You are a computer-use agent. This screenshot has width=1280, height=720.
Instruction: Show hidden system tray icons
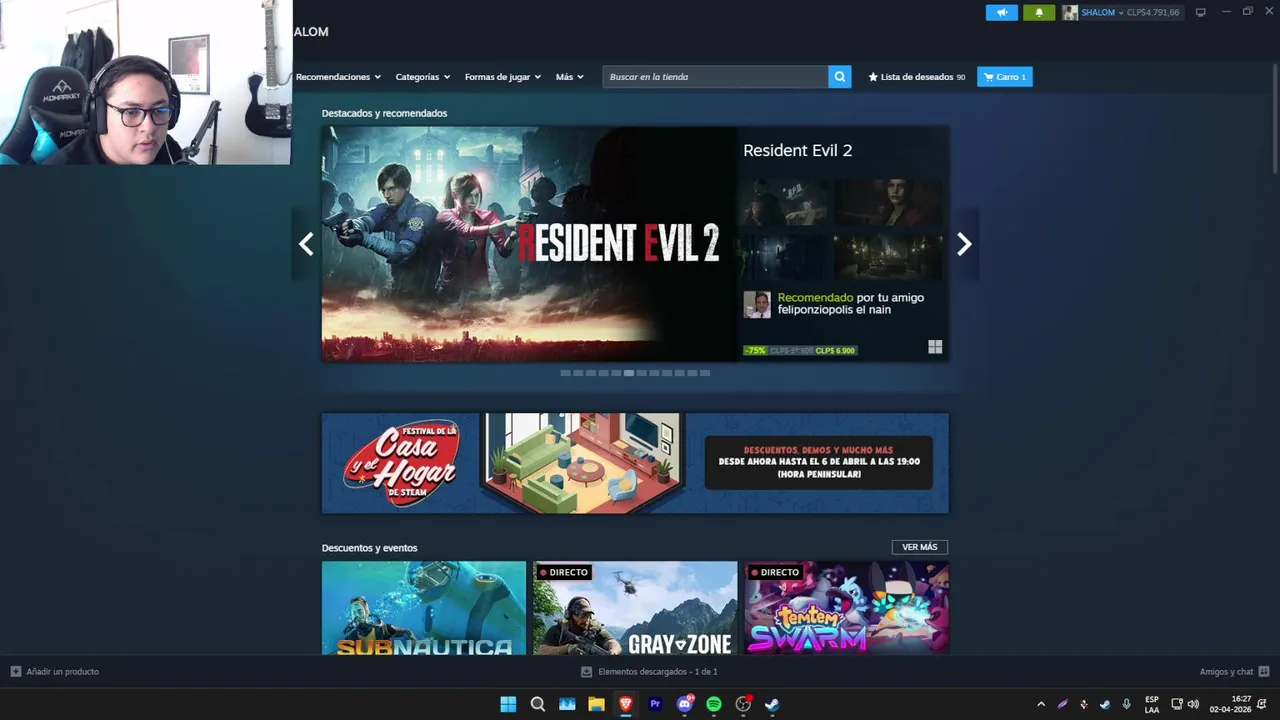tap(1041, 704)
